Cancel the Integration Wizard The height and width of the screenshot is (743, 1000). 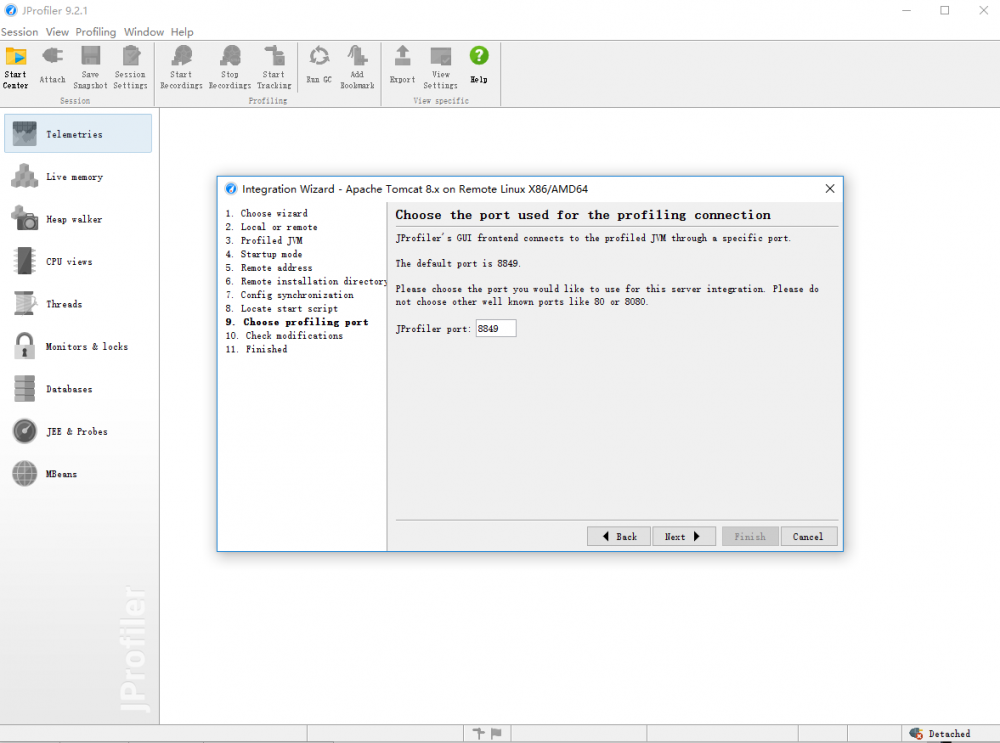809,536
